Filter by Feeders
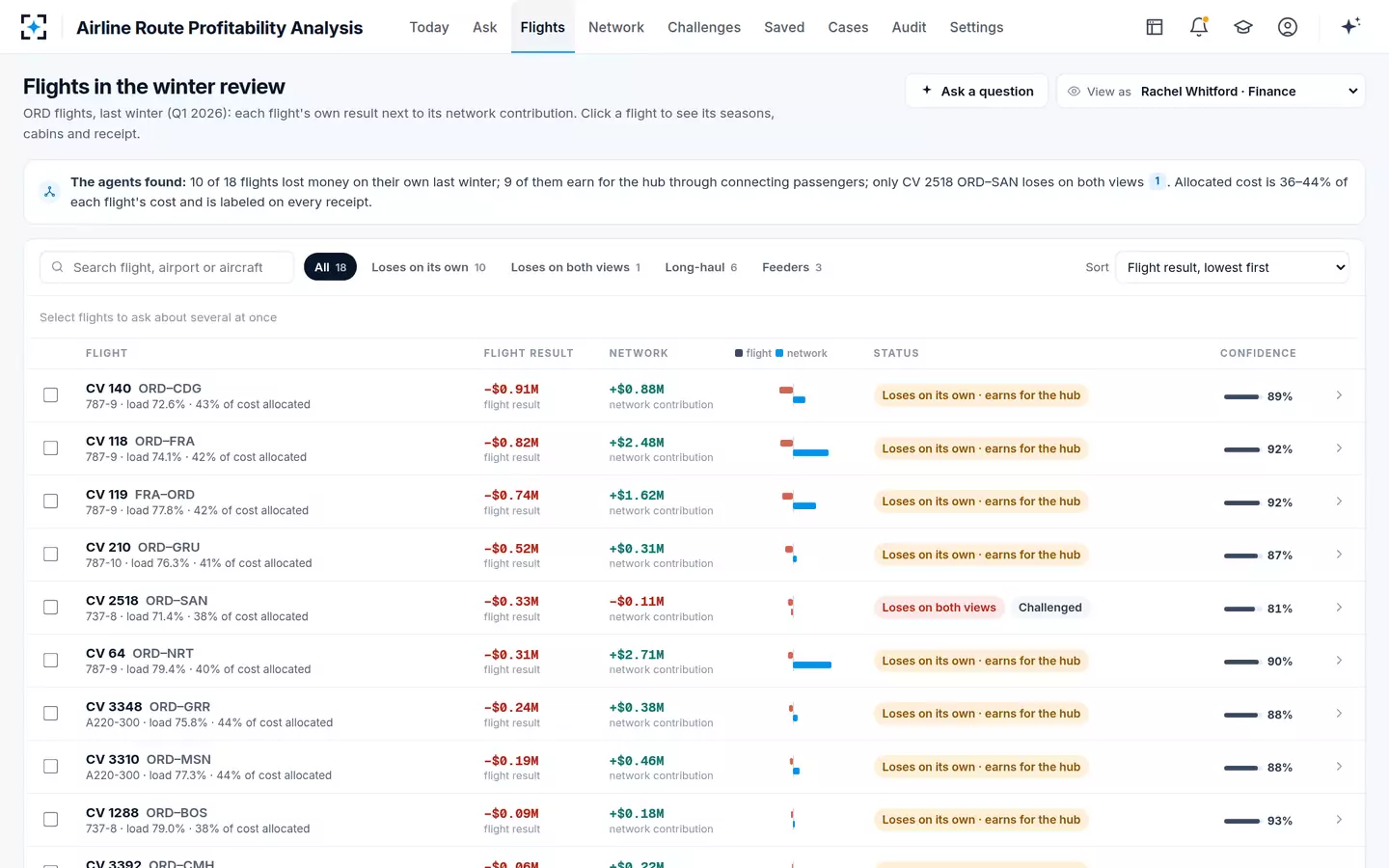The width and height of the screenshot is (1389, 868). [x=792, y=267]
